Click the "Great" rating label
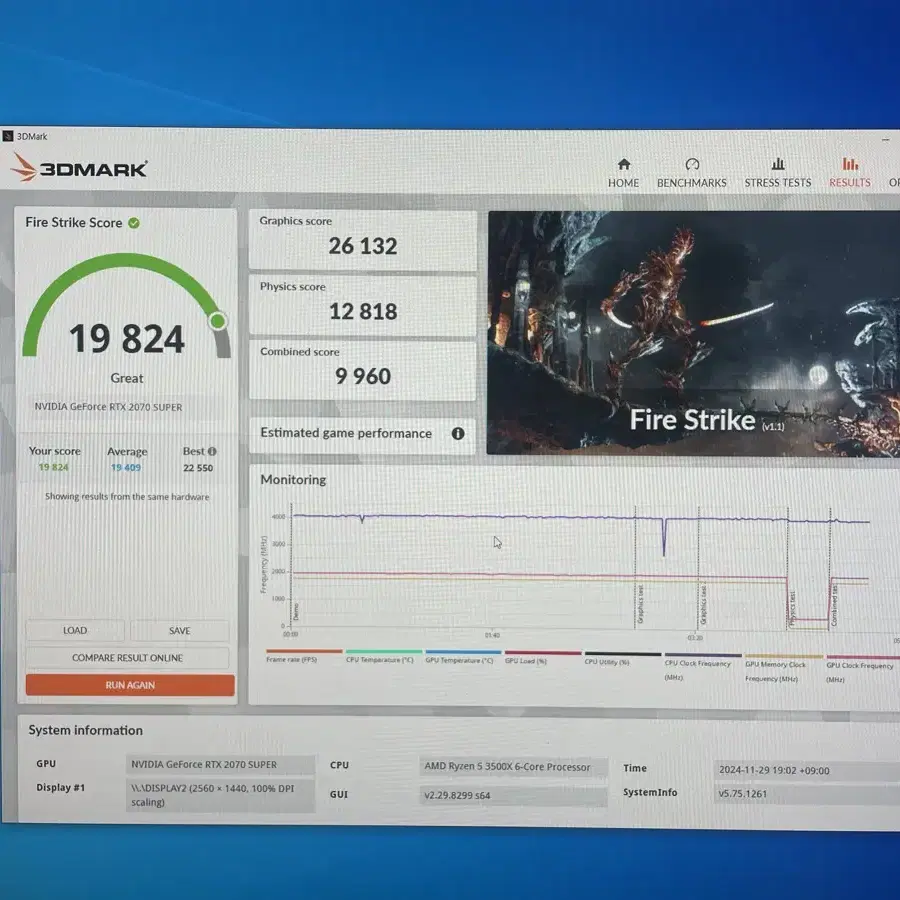Image resolution: width=900 pixels, height=900 pixels. coord(127,378)
